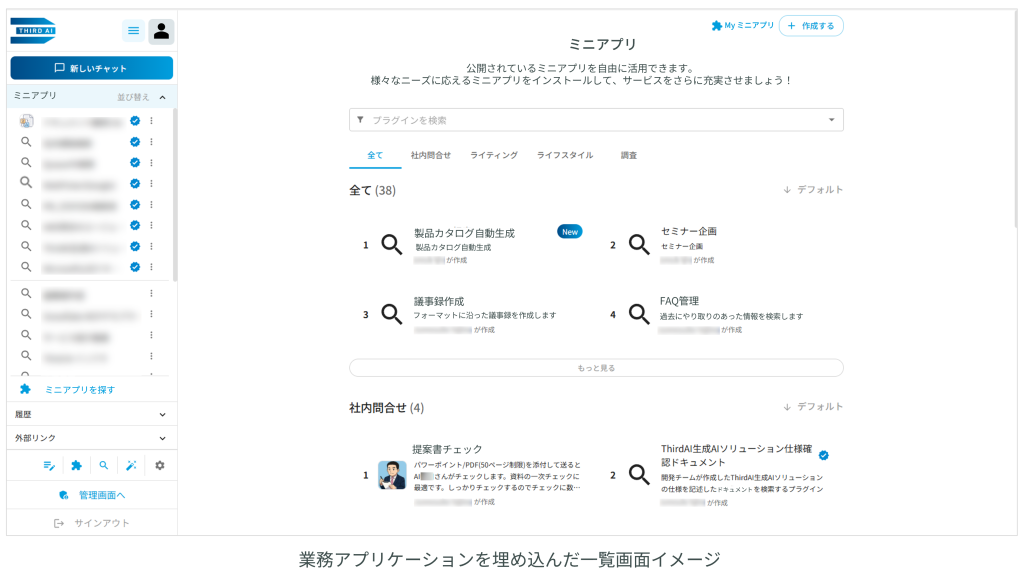Image resolution: width=1024 pixels, height=587 pixels.
Task: Click the hamburger menu icon beside the logo
Action: click(133, 31)
